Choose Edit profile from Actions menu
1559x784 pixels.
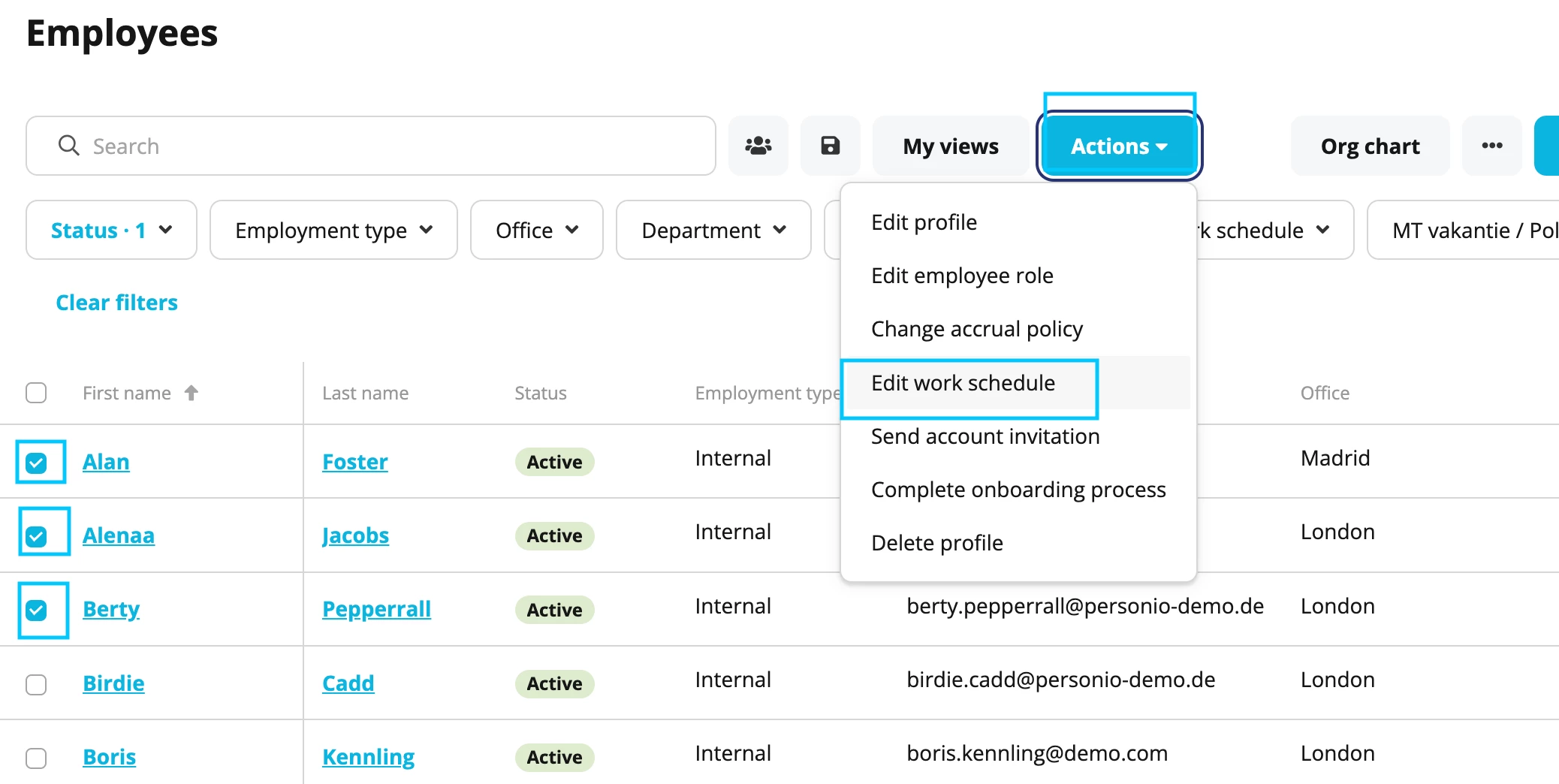click(1018, 222)
